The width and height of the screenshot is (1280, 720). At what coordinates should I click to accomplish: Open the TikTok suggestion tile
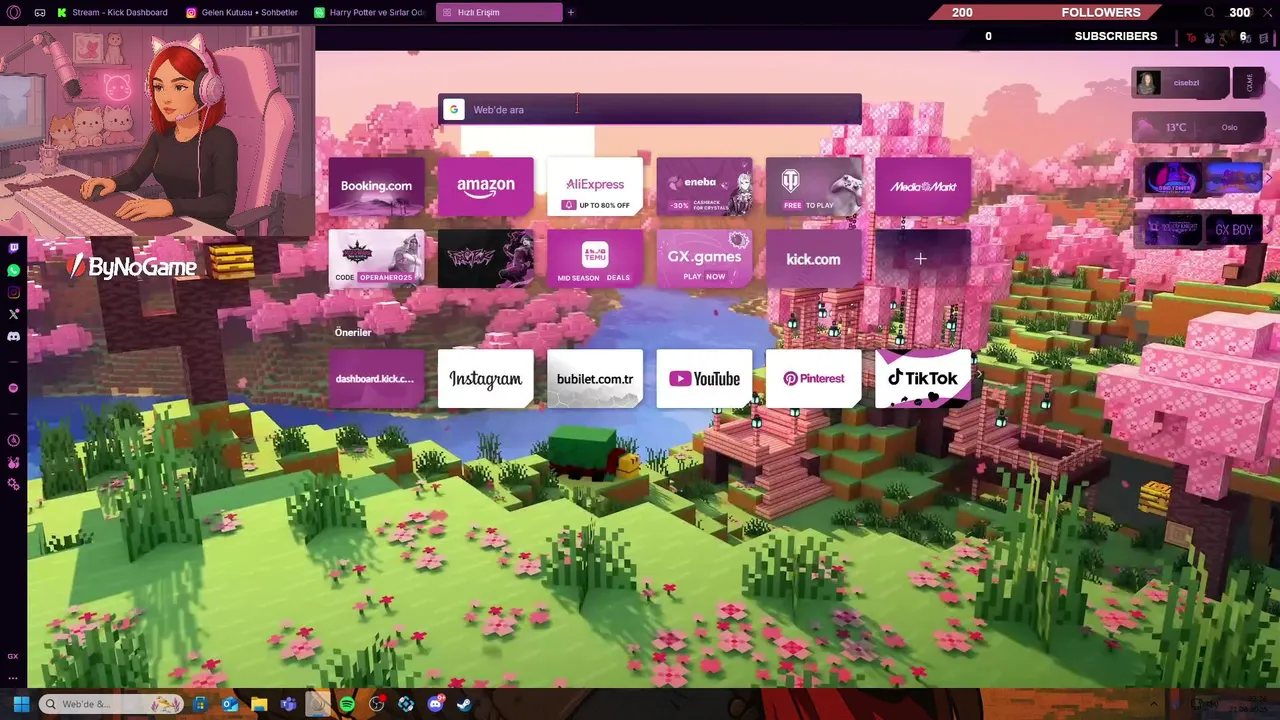tap(923, 379)
